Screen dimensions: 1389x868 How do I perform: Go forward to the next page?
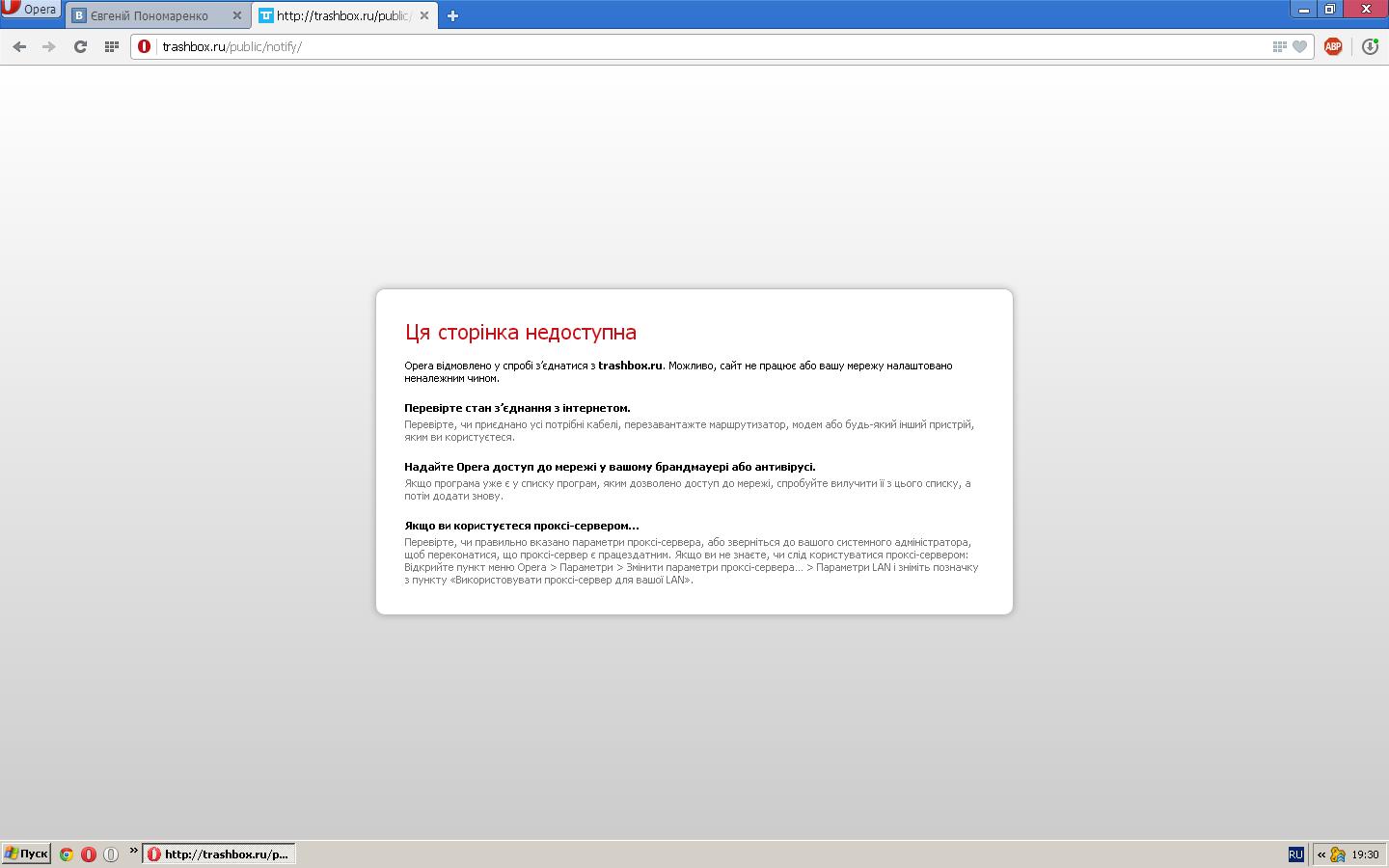click(x=49, y=46)
